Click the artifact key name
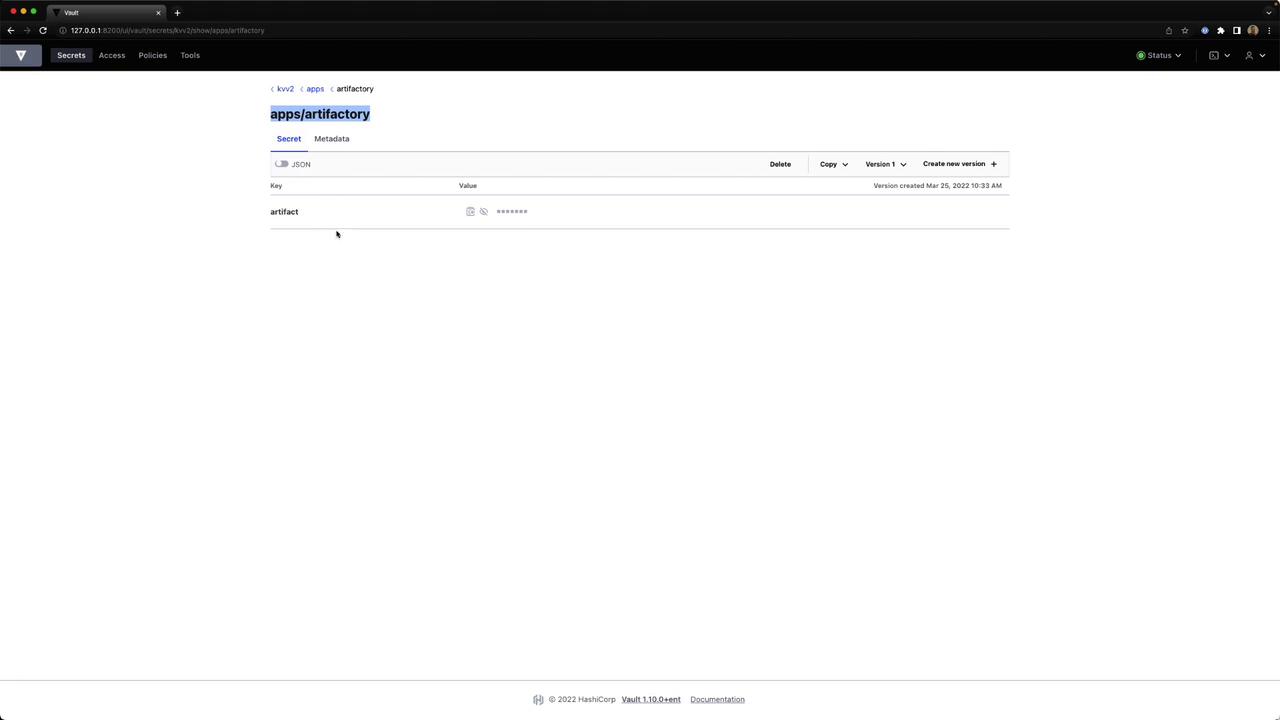 point(284,212)
